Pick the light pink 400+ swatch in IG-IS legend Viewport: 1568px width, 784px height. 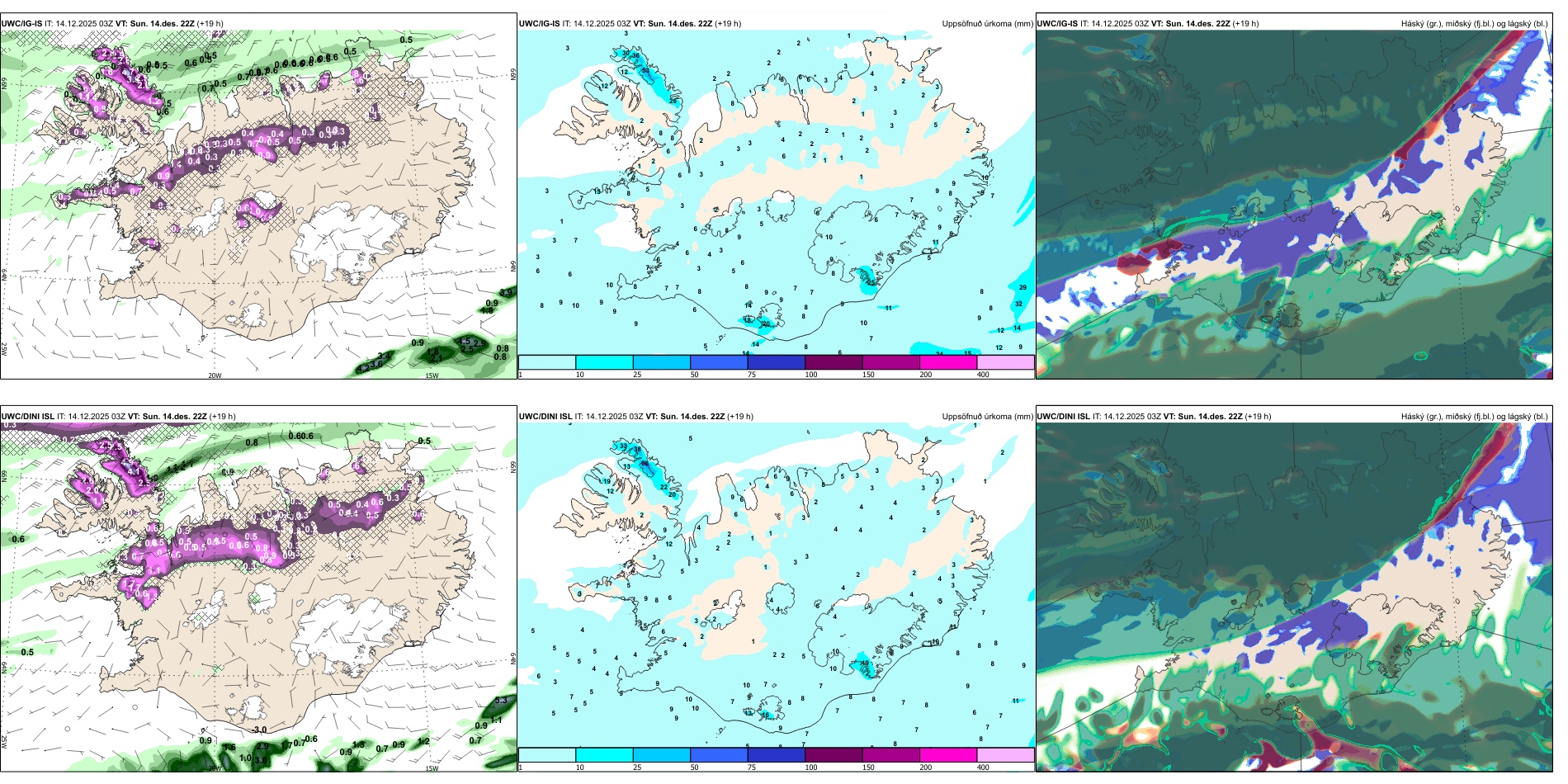coord(1006,362)
